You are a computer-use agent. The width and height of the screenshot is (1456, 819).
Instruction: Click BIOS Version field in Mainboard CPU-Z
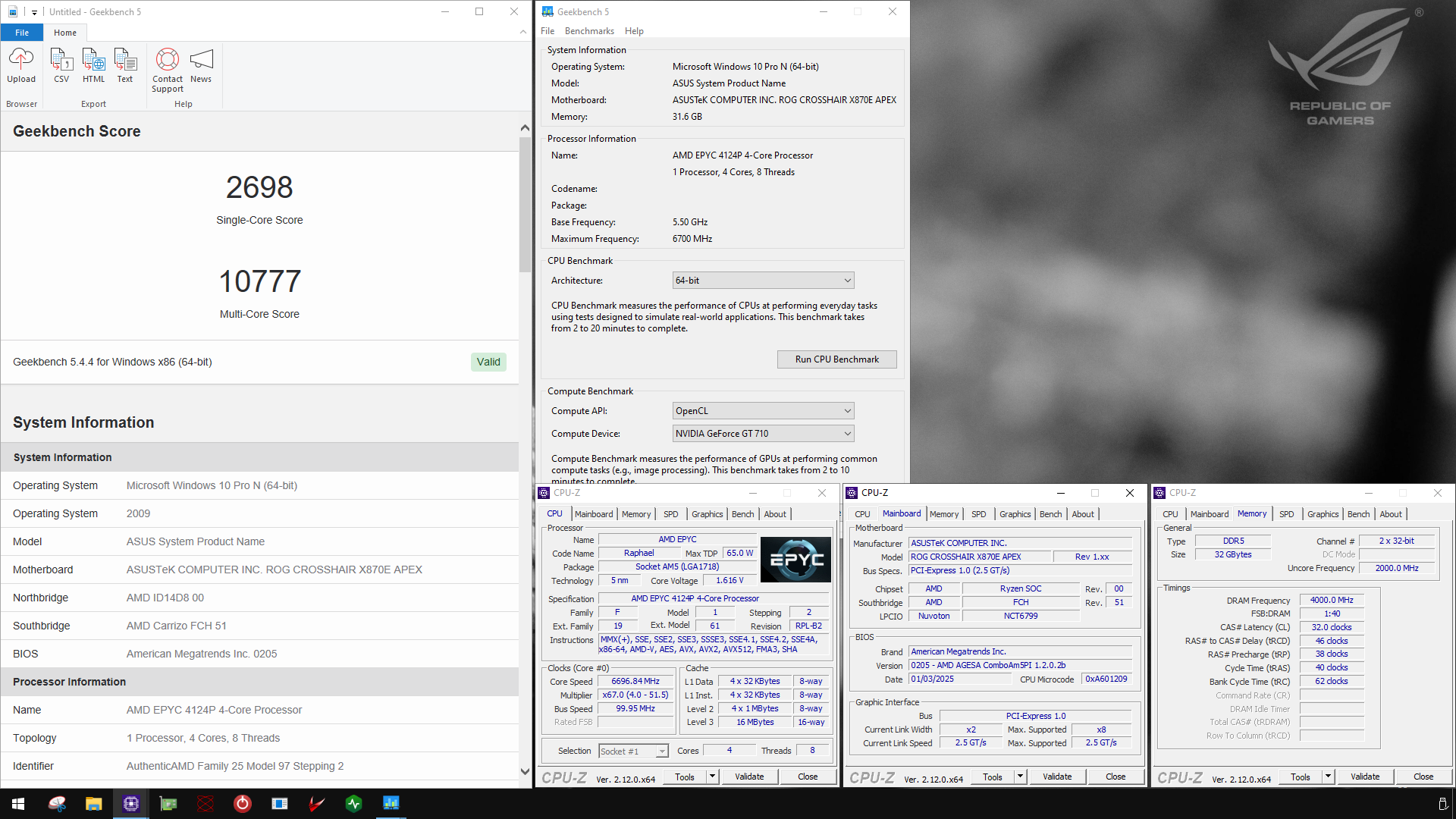[x=1021, y=665]
